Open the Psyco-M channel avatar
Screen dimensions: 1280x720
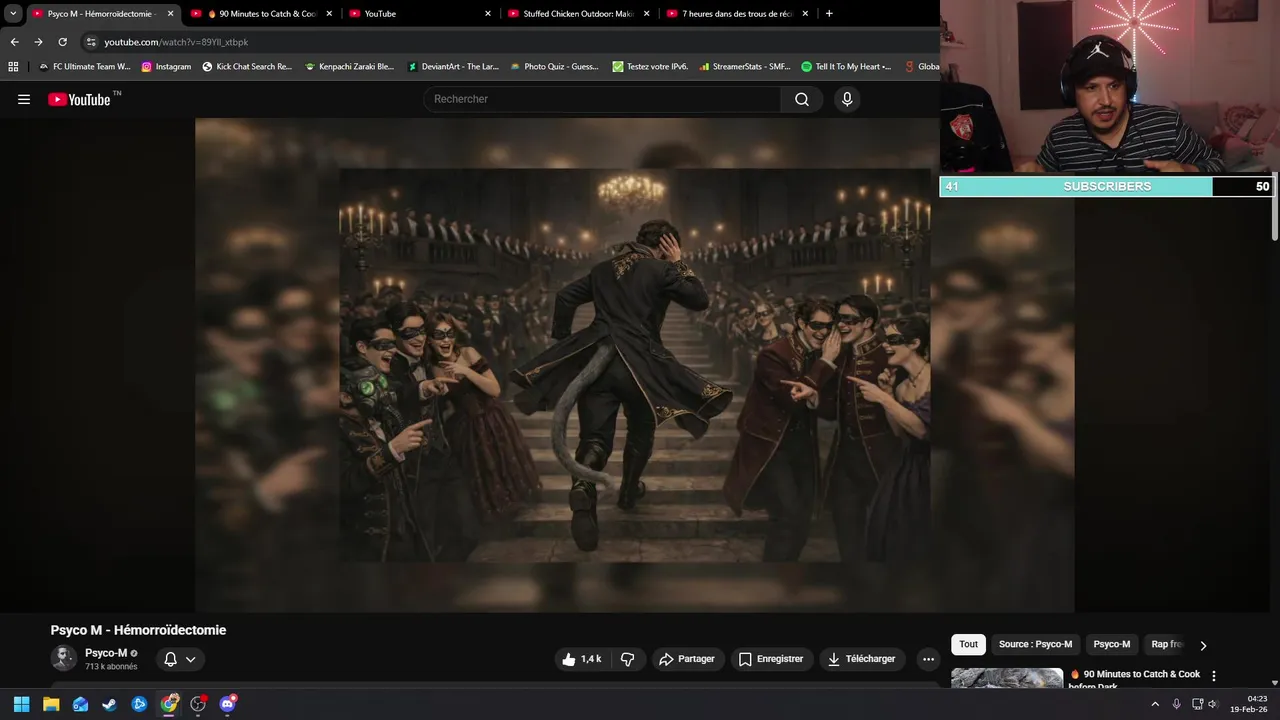[x=64, y=658]
